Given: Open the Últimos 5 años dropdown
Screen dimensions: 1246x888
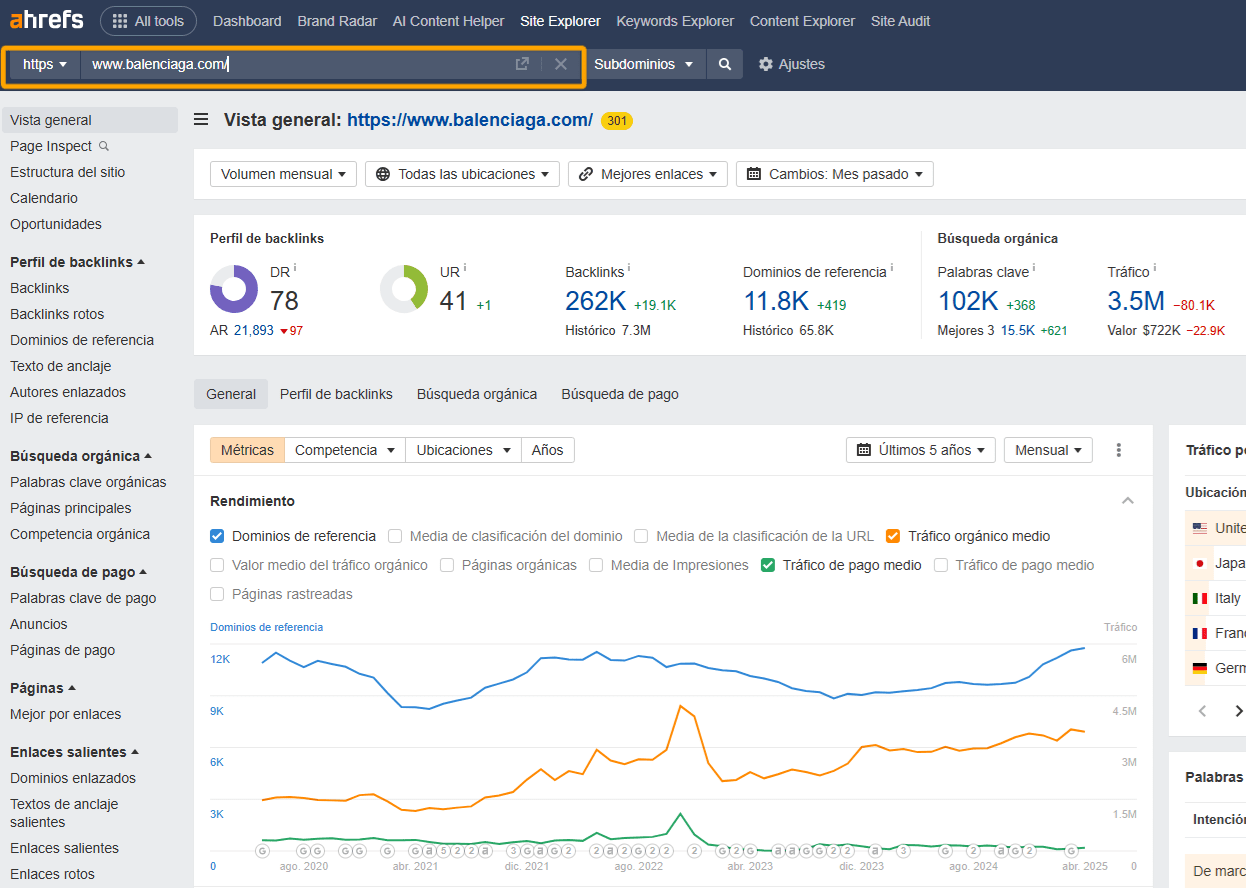Looking at the screenshot, I should coord(920,450).
